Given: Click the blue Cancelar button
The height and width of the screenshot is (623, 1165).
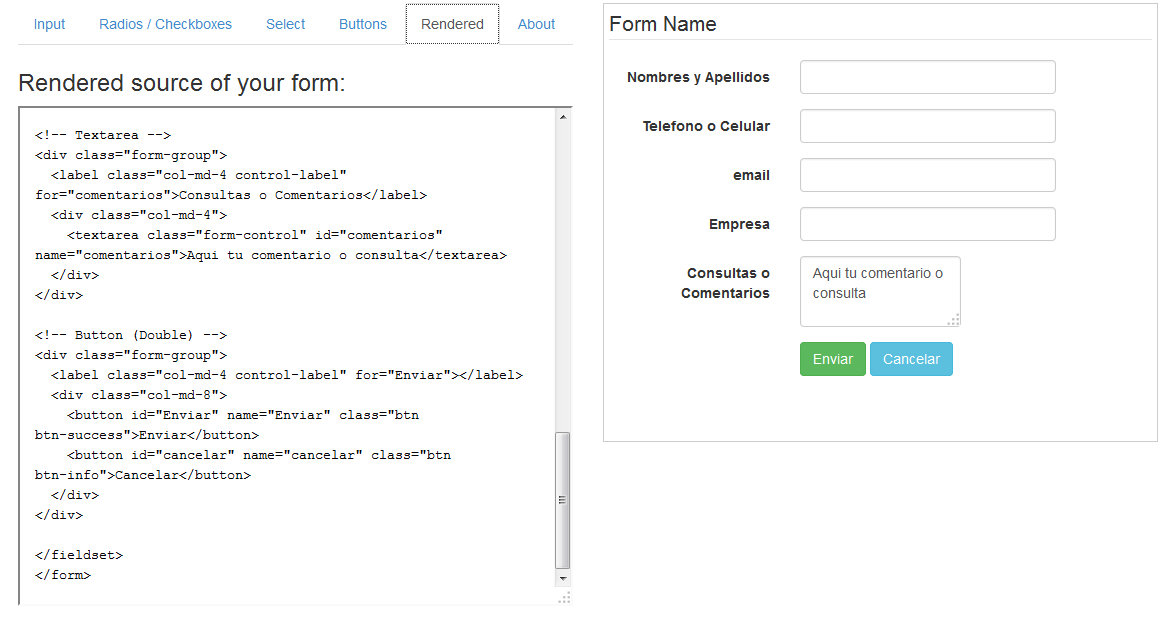Looking at the screenshot, I should pyautogui.click(x=911, y=358).
